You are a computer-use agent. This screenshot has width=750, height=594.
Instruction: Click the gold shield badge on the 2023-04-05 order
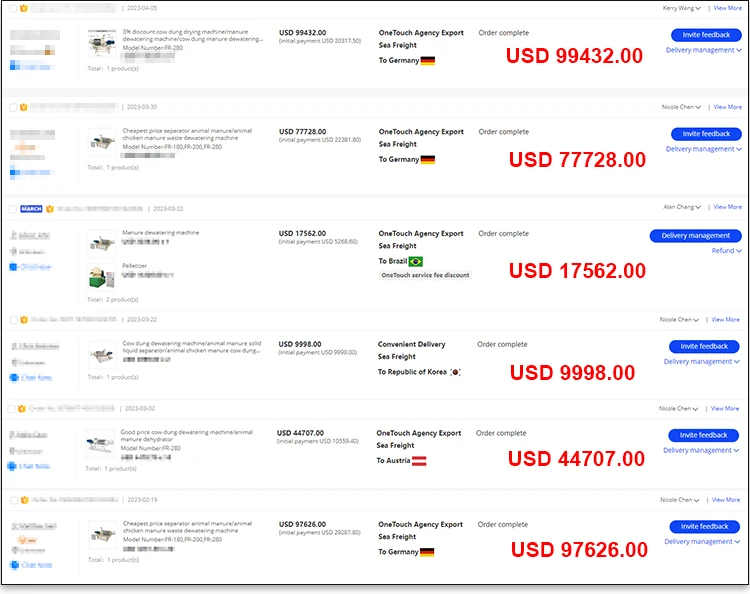point(22,8)
